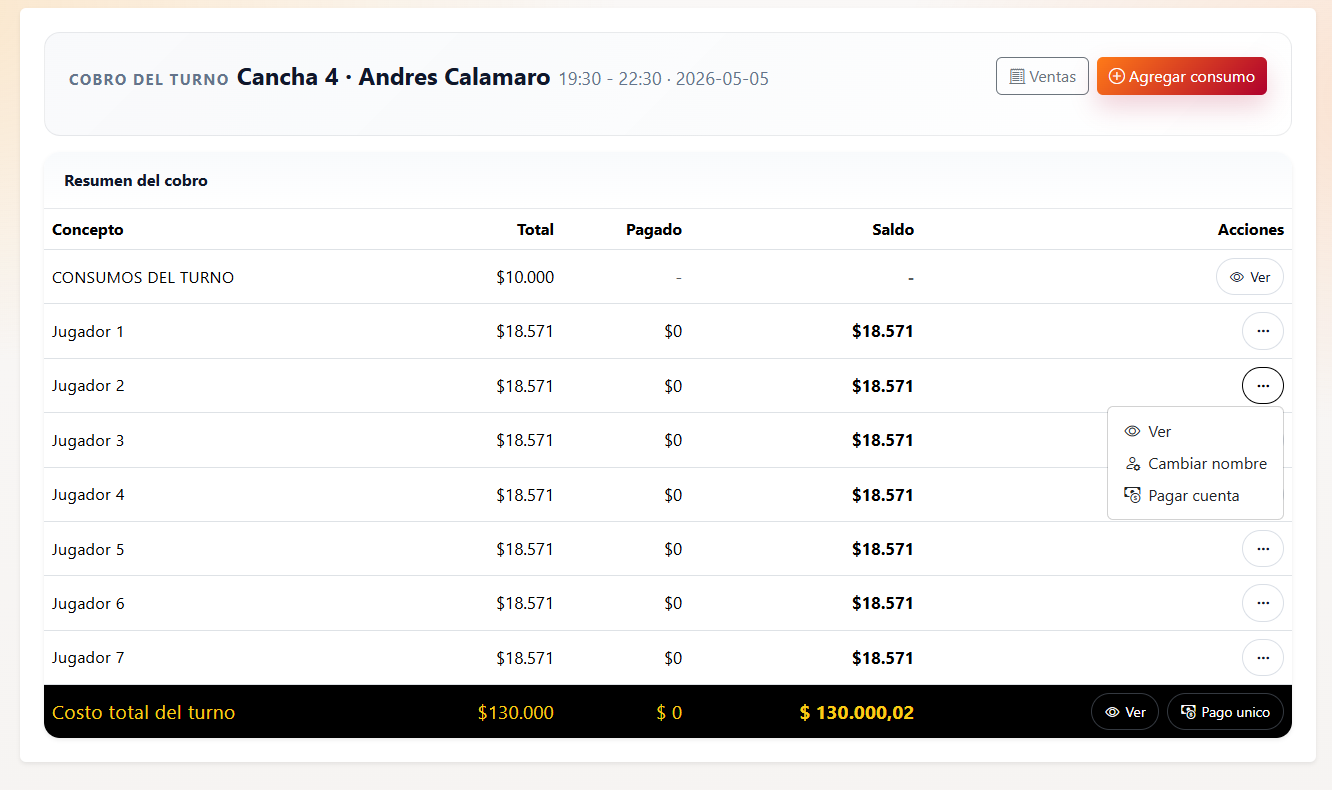Select Pagar cuenta in the dropdown menu
Image resolution: width=1332 pixels, height=790 pixels.
pyautogui.click(x=1195, y=496)
